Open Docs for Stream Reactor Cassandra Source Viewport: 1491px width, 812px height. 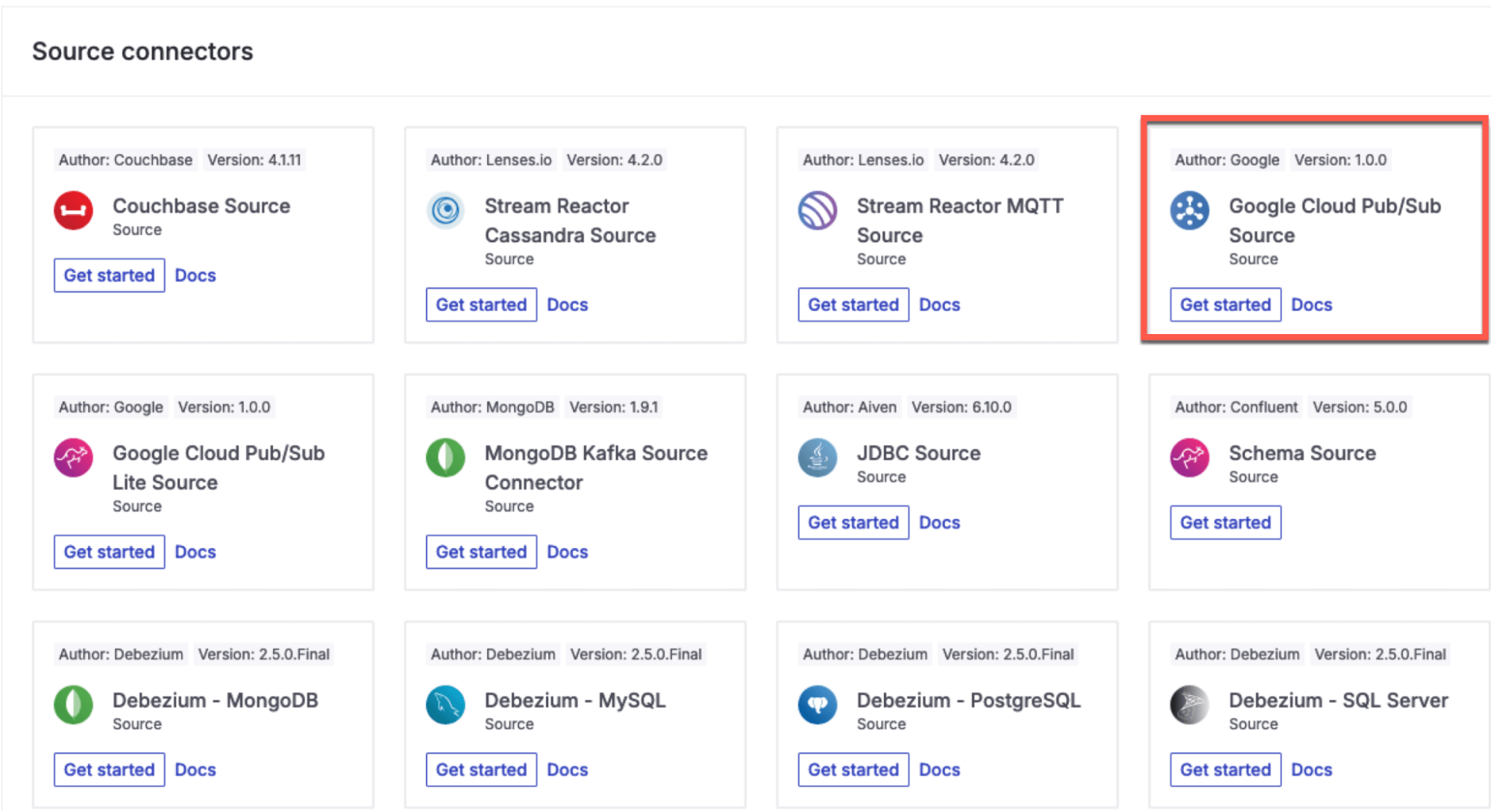click(568, 305)
